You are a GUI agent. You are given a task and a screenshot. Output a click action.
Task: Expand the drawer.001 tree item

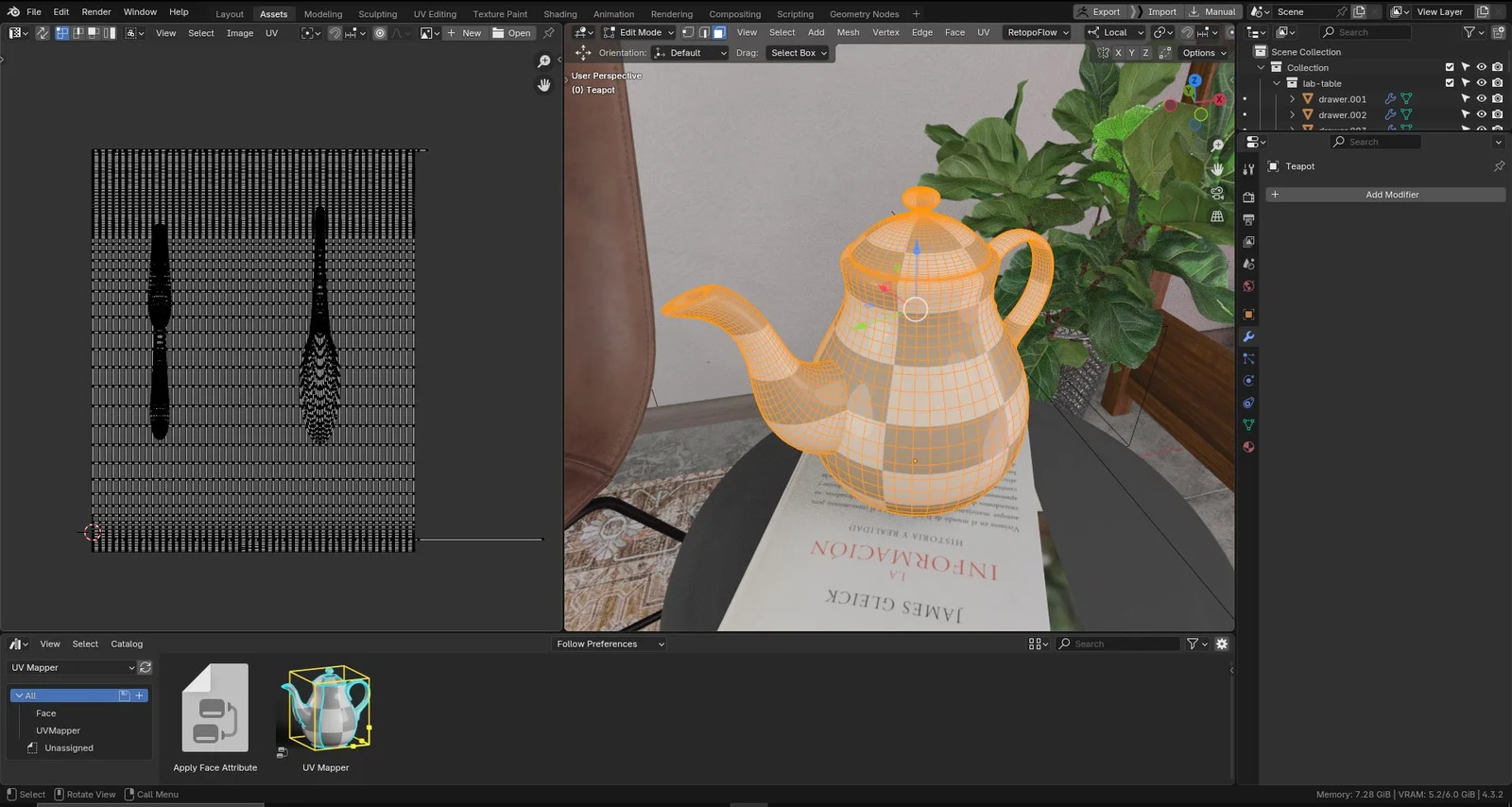[x=1292, y=99]
